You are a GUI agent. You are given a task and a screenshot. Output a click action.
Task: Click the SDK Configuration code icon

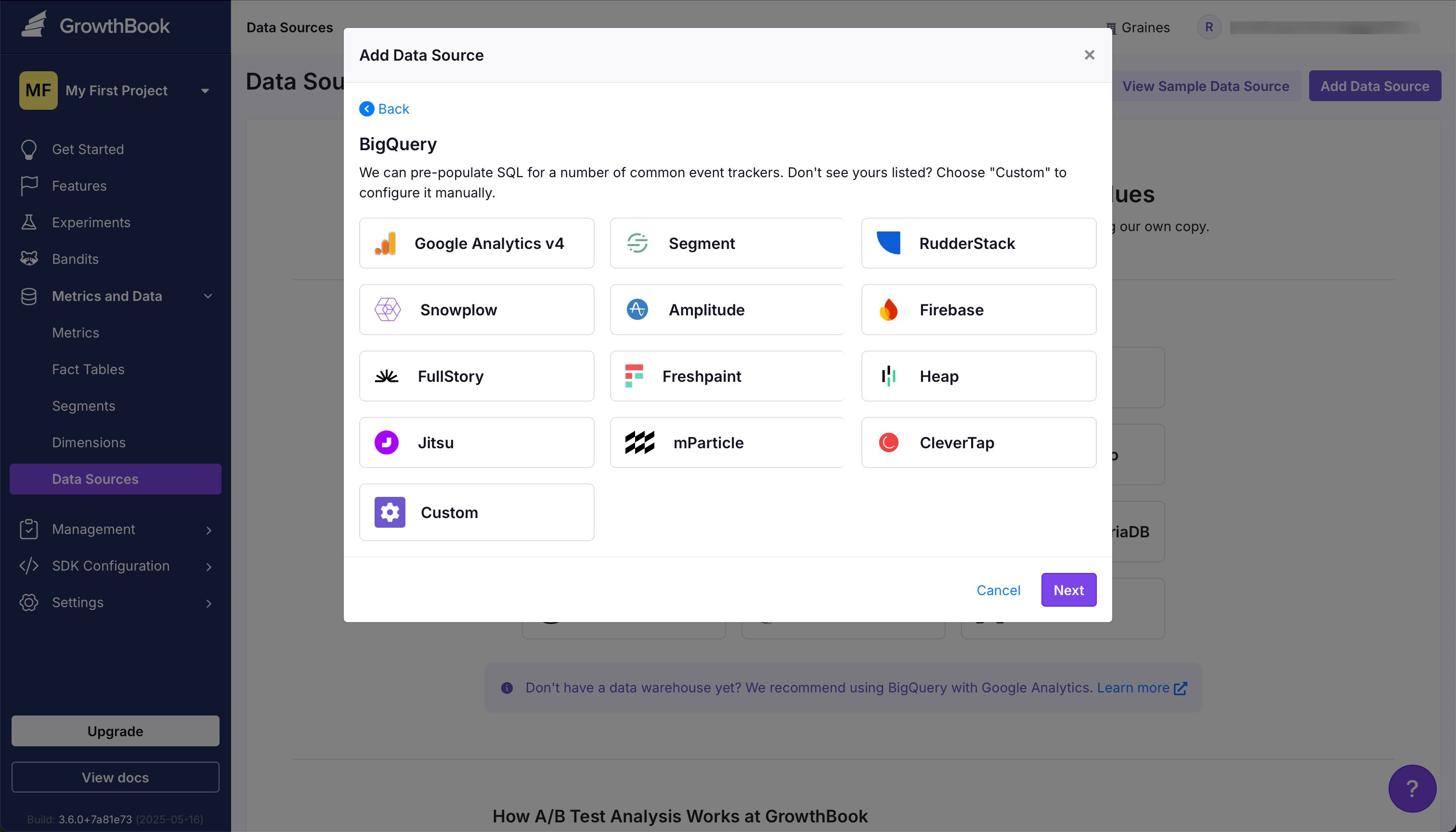coord(28,566)
